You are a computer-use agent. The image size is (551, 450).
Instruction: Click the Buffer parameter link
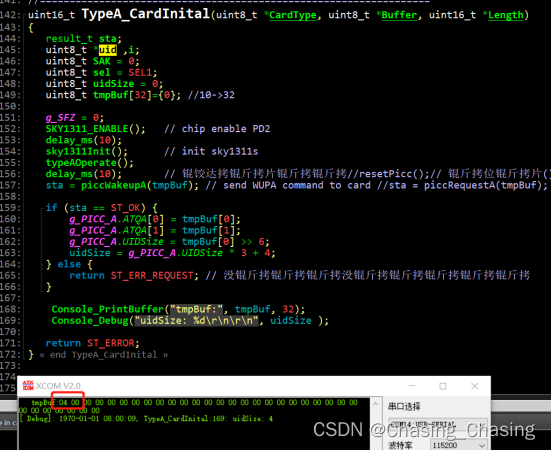point(399,15)
